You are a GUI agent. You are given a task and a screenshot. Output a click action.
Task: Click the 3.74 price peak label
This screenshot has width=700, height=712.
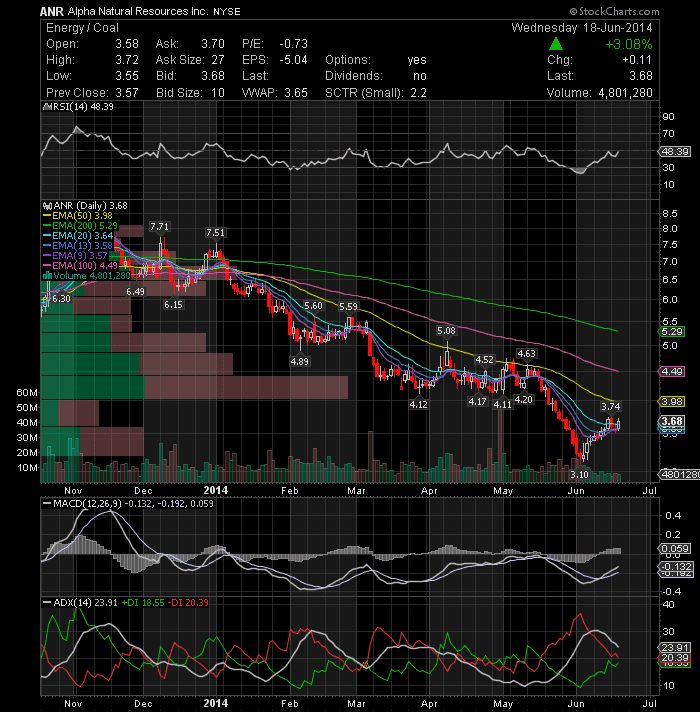coord(610,406)
